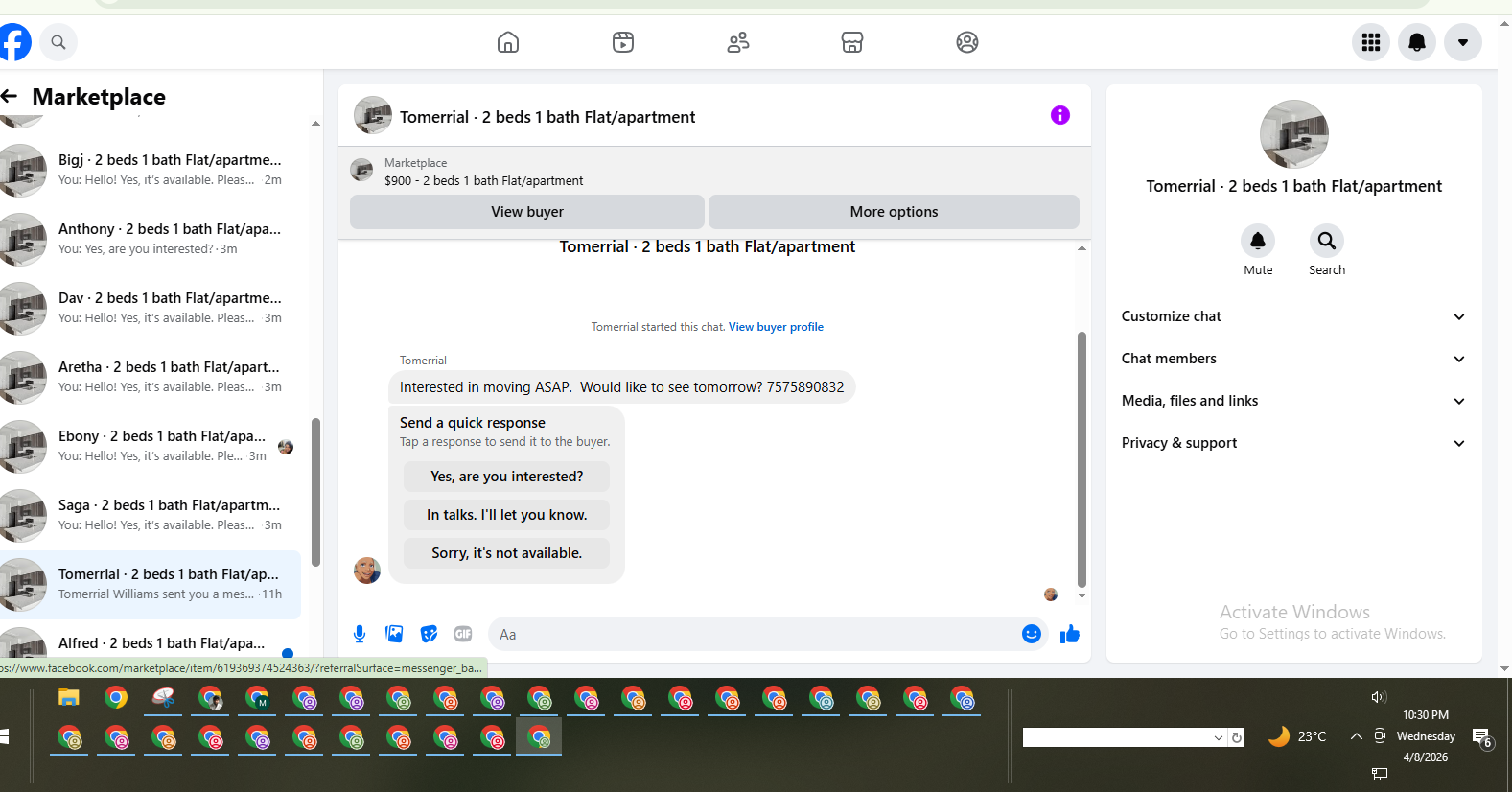This screenshot has height=792, width=1512.
Task: Open the Bigj conversation
Action: point(151,170)
